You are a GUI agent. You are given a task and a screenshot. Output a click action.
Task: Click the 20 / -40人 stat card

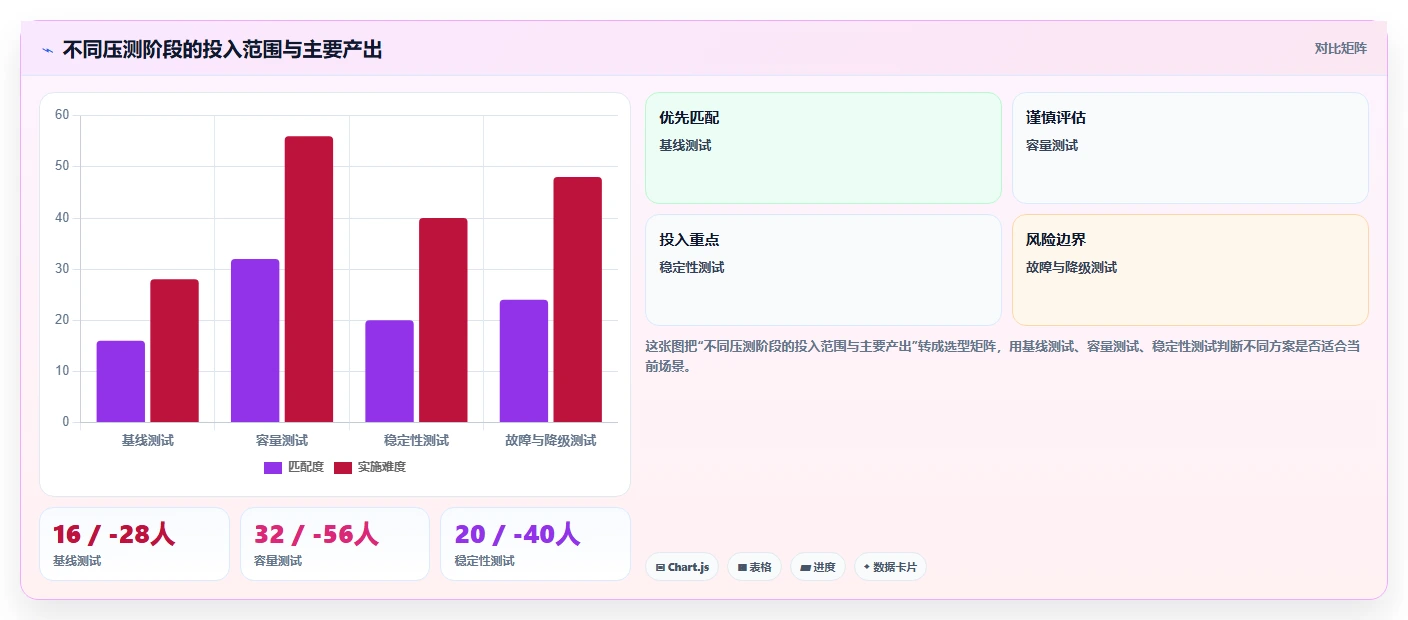pyautogui.click(x=535, y=544)
